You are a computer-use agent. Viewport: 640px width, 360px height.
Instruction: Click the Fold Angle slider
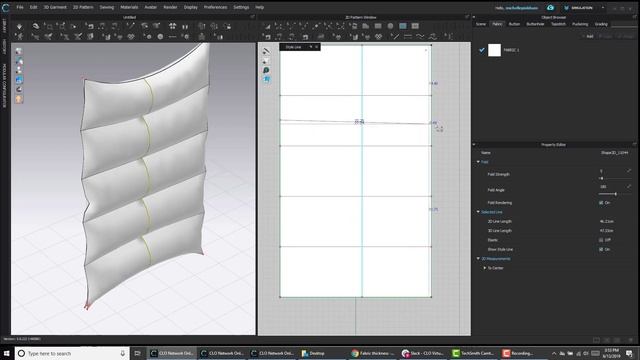point(615,194)
